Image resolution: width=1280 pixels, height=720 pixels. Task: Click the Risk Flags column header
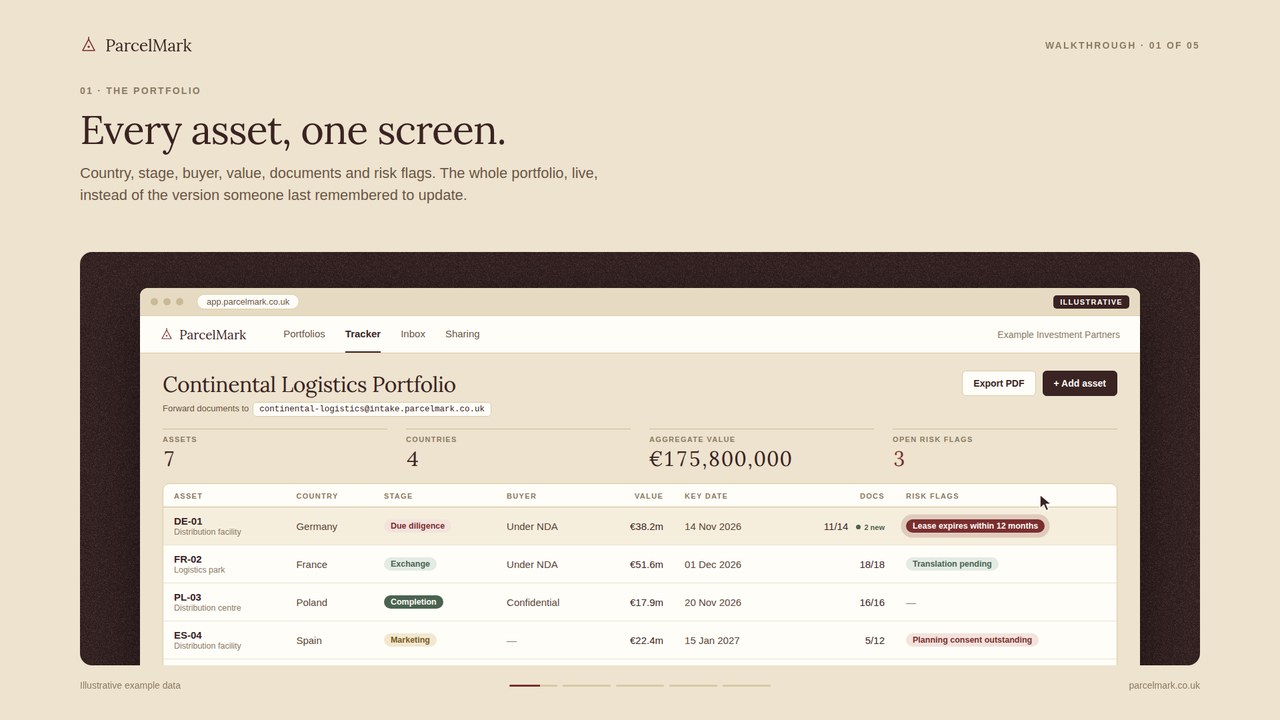tap(932, 496)
